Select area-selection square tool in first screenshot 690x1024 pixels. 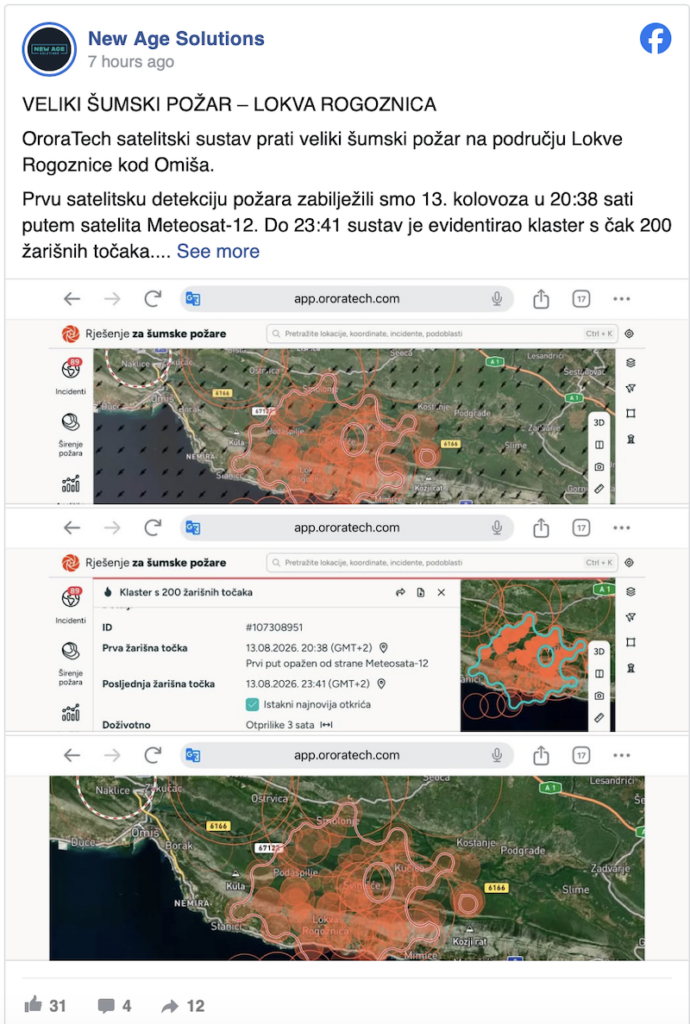pos(631,413)
